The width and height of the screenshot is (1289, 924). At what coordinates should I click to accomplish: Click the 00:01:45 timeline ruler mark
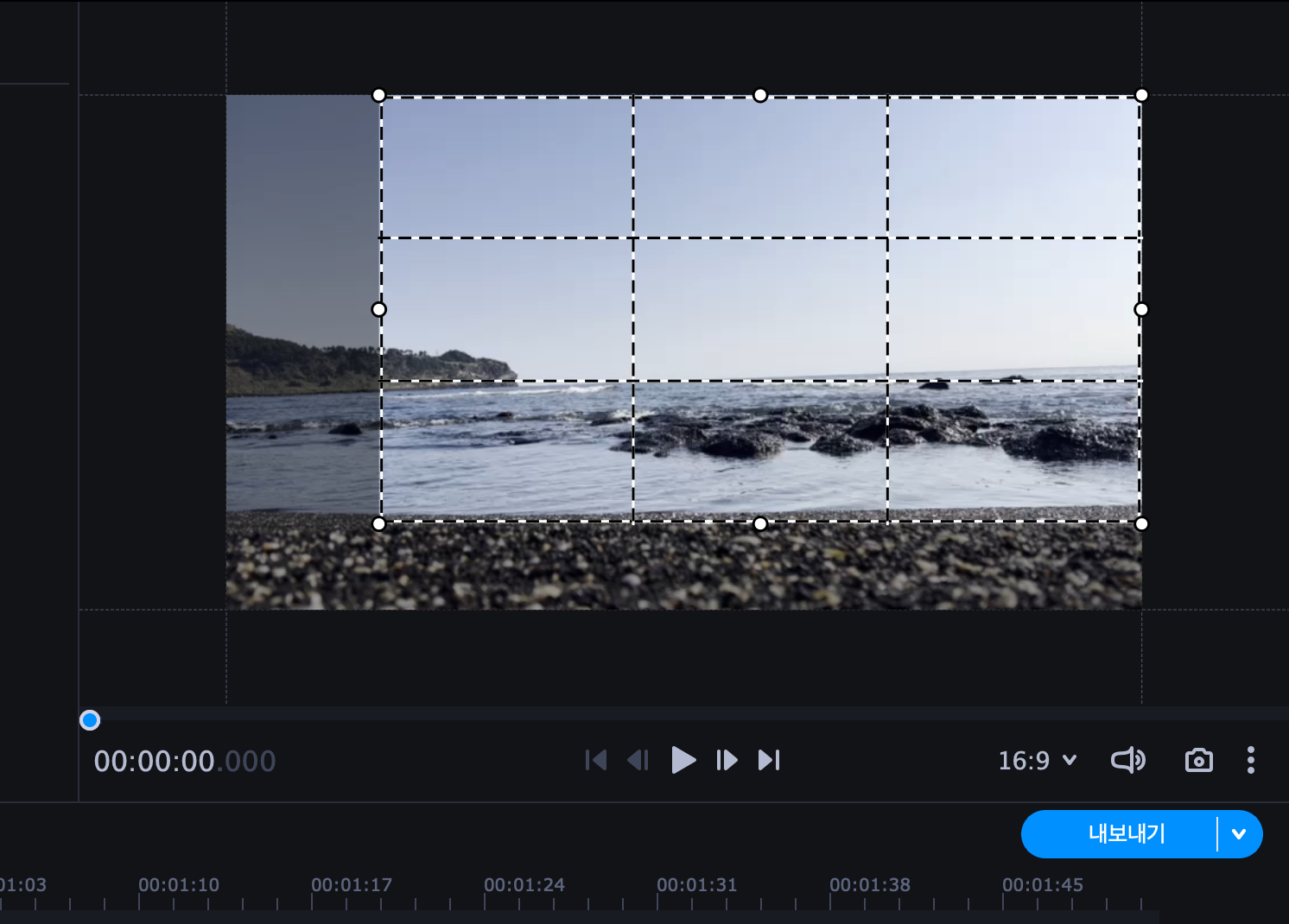point(1043,885)
